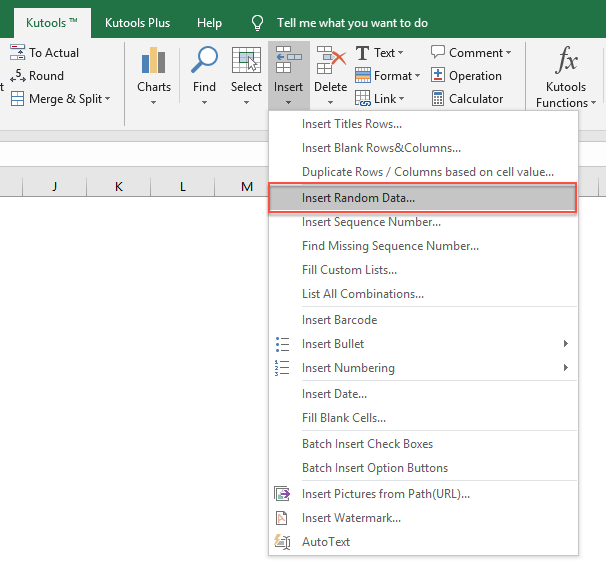Click the lightbulb Tell me icon
The image size is (606, 562).
pyautogui.click(x=257, y=23)
